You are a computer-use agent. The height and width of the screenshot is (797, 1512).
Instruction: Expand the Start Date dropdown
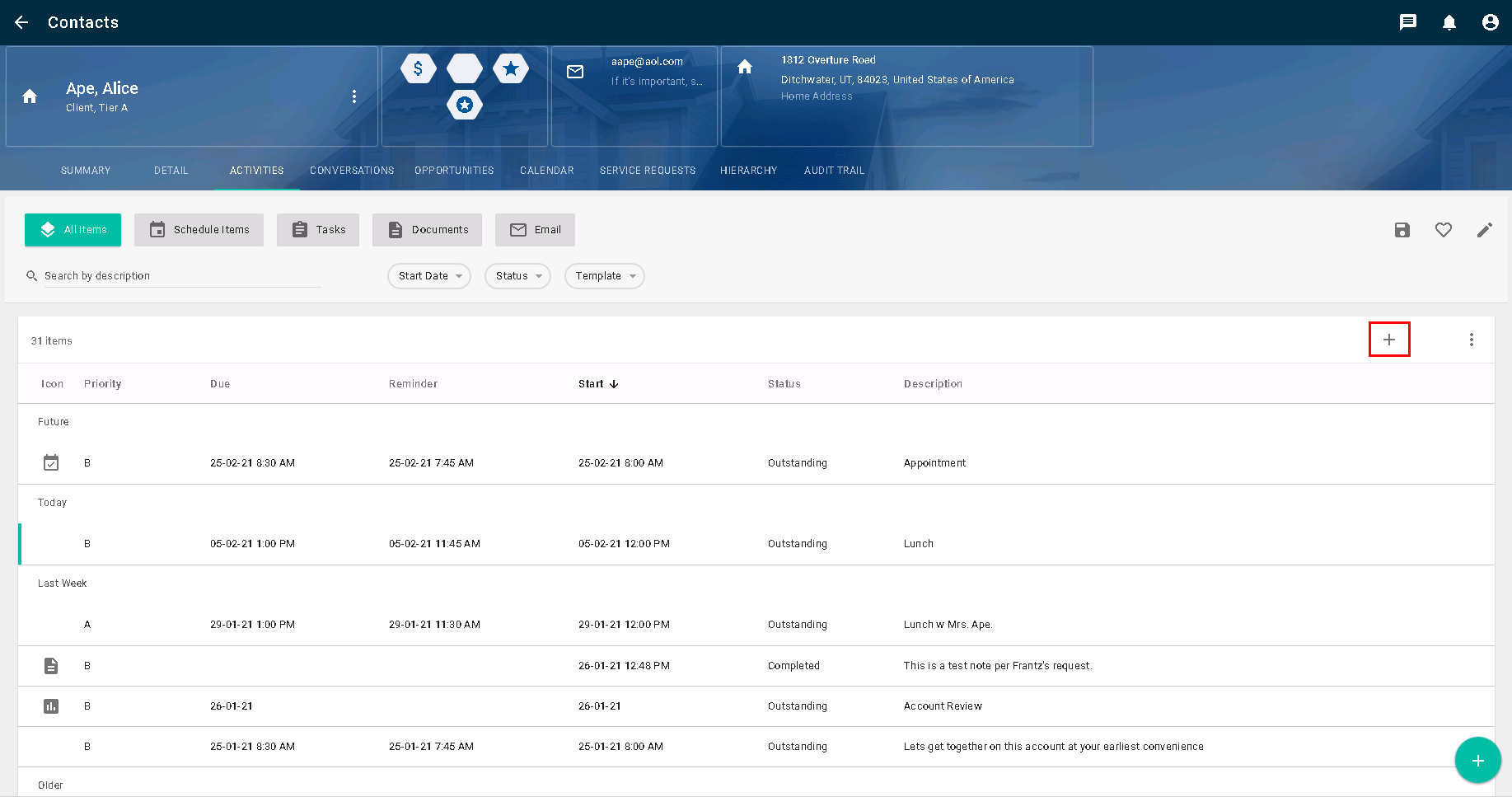click(428, 276)
